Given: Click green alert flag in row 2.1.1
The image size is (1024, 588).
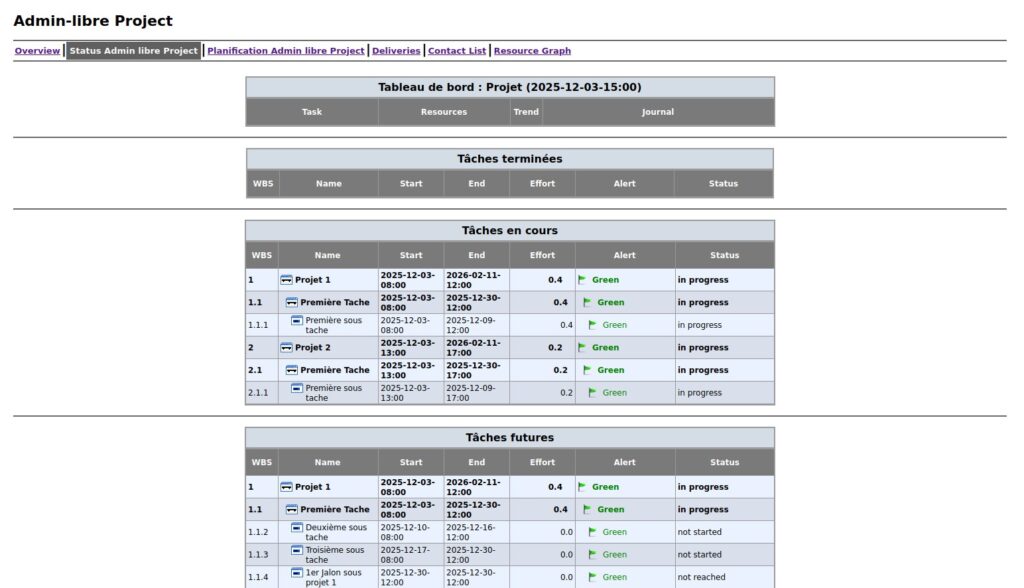Looking at the screenshot, I should (x=593, y=393).
